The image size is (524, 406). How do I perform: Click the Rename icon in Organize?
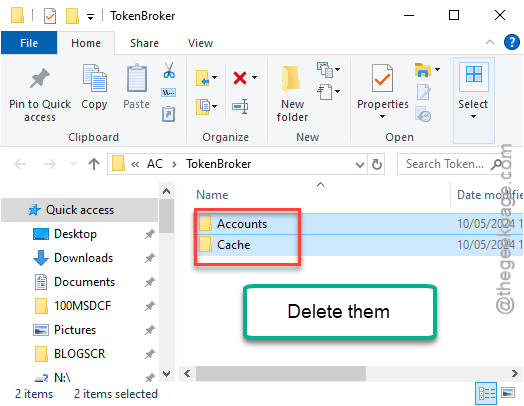pyautogui.click(x=240, y=106)
